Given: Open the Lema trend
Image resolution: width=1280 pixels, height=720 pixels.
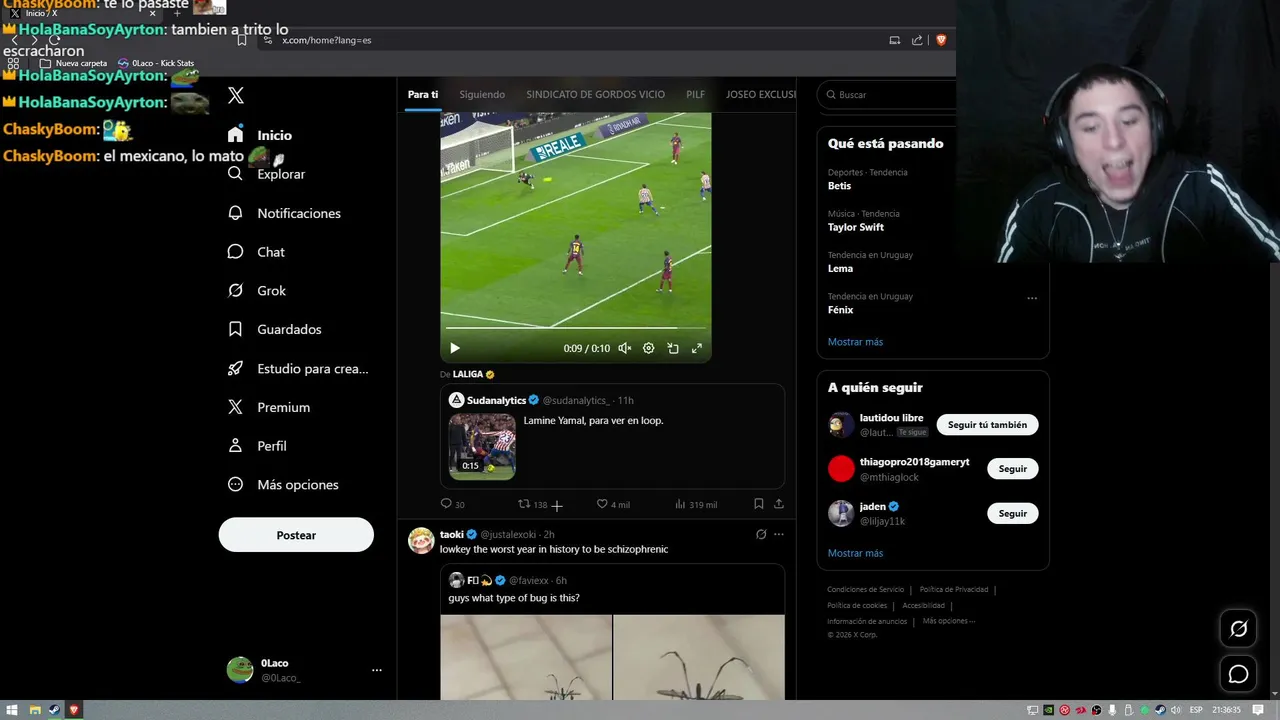Looking at the screenshot, I should [840, 268].
